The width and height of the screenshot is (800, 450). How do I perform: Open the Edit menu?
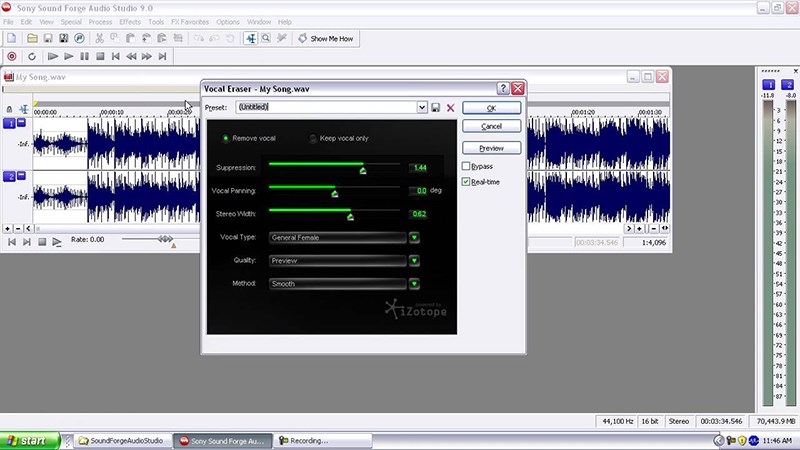tap(26, 22)
